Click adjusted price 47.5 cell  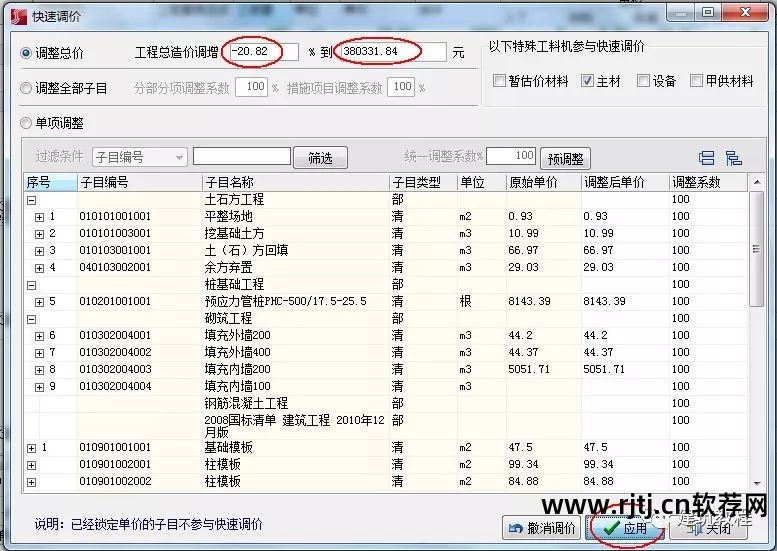pyautogui.click(x=625, y=447)
